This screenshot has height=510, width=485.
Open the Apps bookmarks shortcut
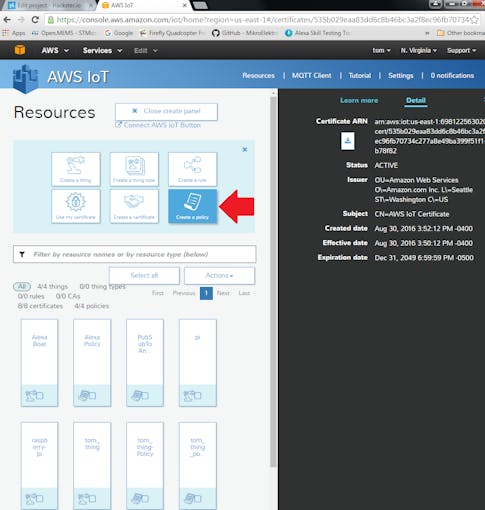tap(14, 33)
